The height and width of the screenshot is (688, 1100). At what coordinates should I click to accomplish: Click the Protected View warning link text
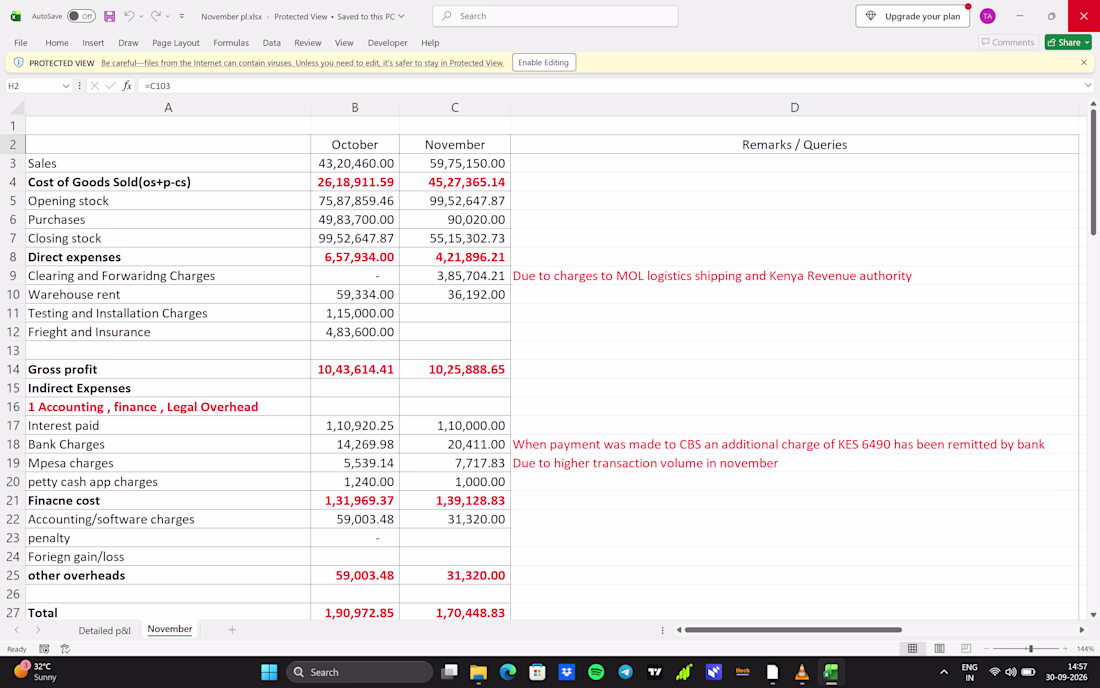coord(302,63)
